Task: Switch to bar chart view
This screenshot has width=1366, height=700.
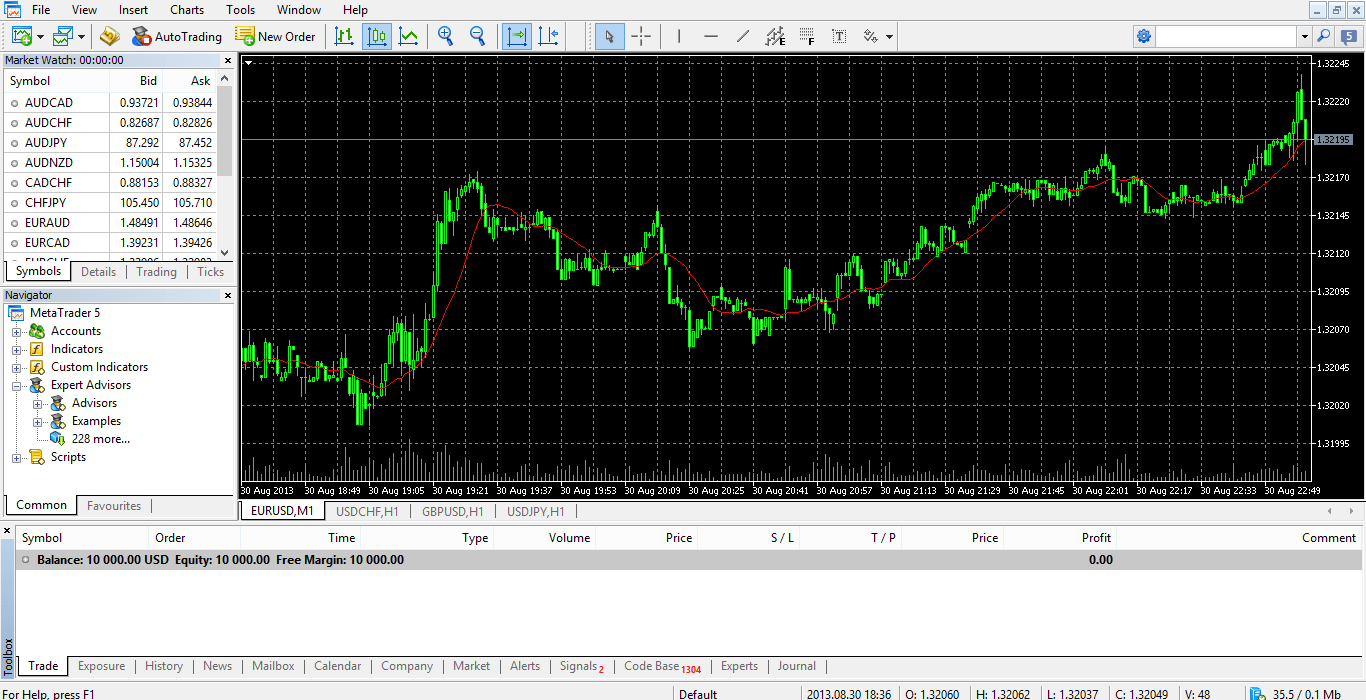Action: (344, 36)
